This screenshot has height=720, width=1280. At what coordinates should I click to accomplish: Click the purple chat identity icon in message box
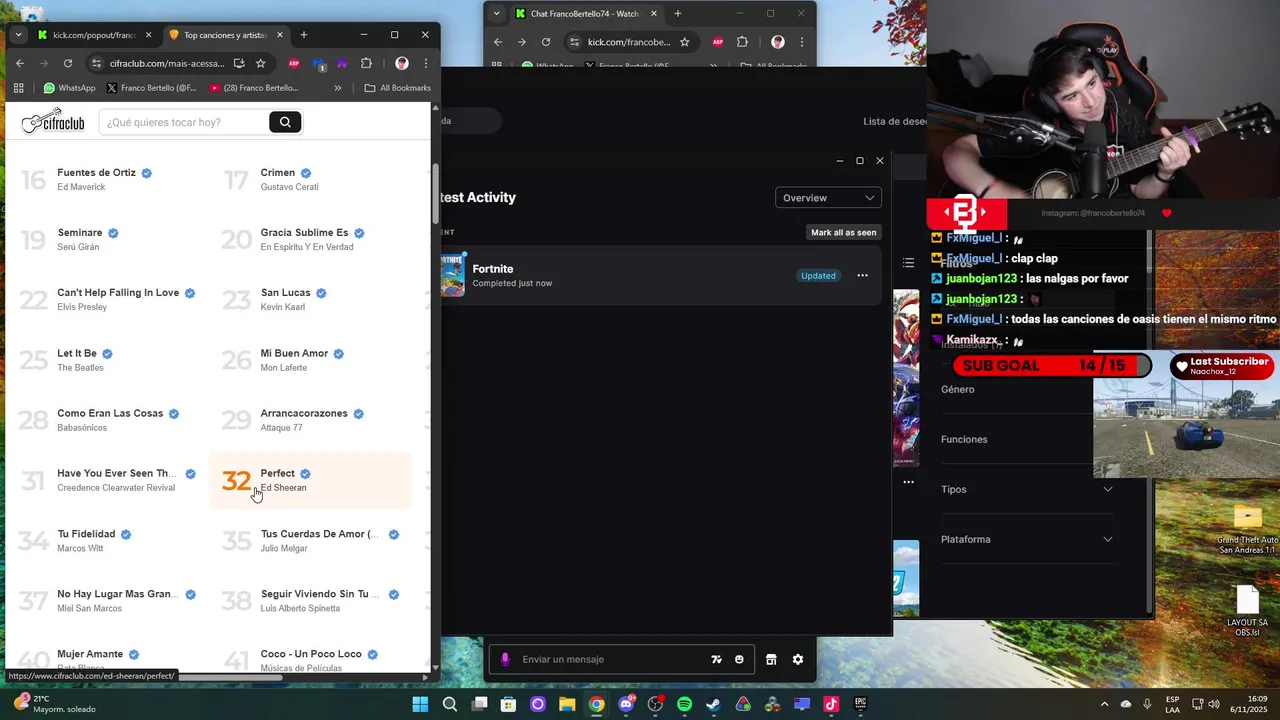coord(505,659)
